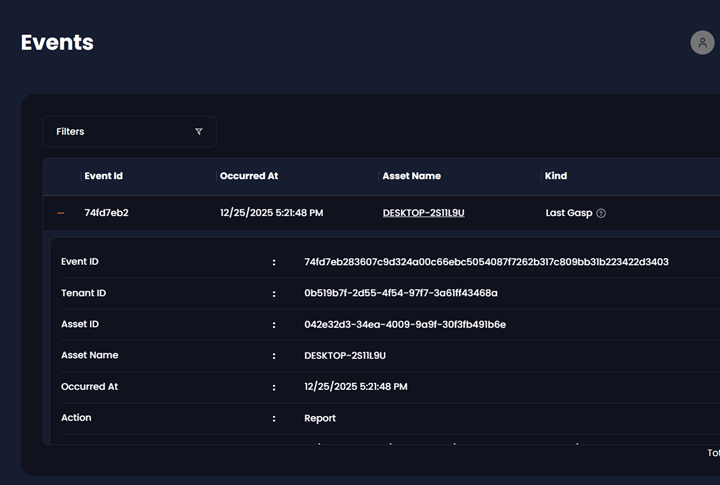
Task: Click the 74fd7eb2 event ID cell
Action: (106, 213)
